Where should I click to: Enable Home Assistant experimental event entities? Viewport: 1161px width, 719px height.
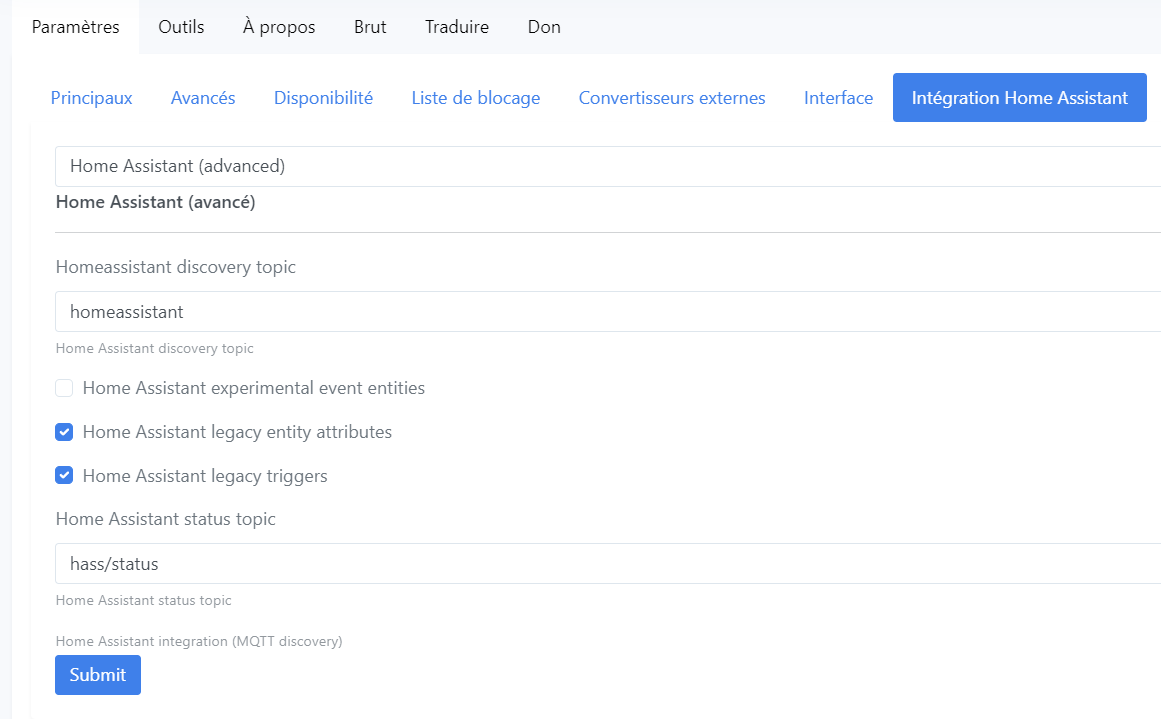64,388
